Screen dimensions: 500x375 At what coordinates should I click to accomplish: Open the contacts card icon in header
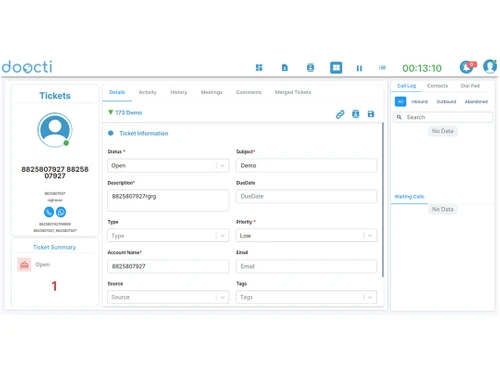pos(310,68)
